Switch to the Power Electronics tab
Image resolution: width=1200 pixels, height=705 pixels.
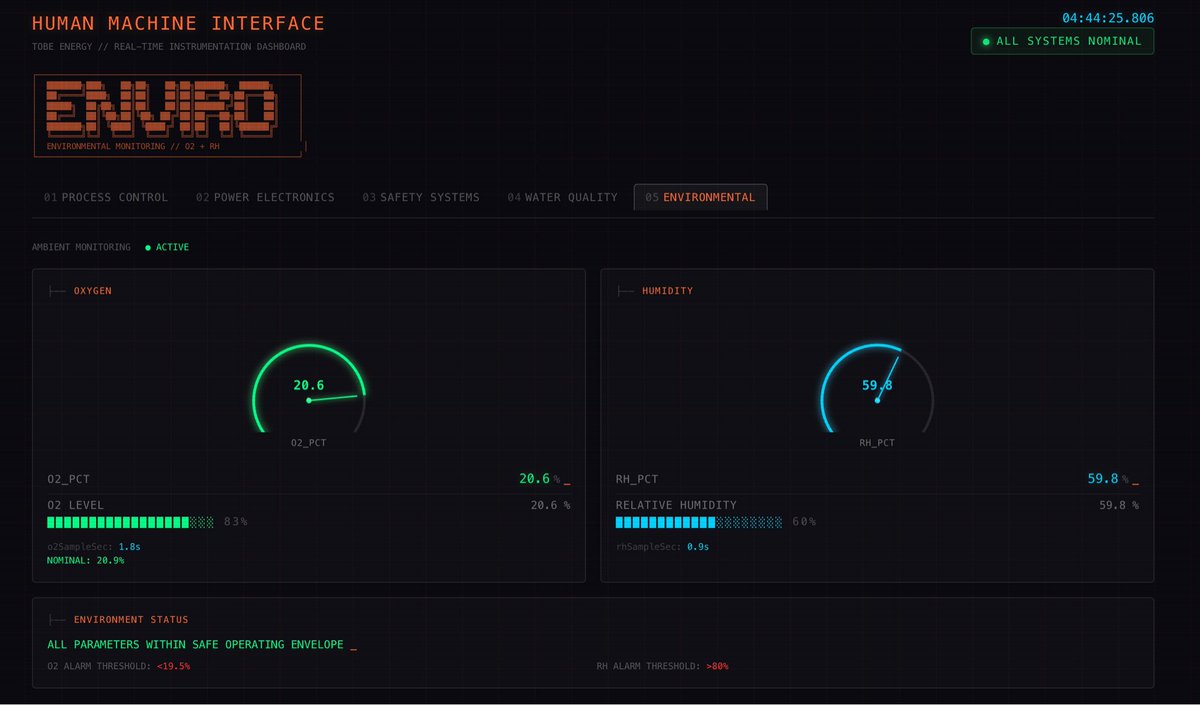click(265, 197)
